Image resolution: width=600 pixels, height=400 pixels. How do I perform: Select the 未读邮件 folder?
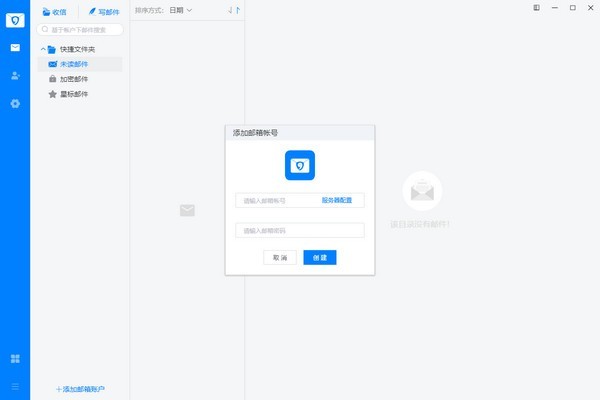(x=80, y=64)
